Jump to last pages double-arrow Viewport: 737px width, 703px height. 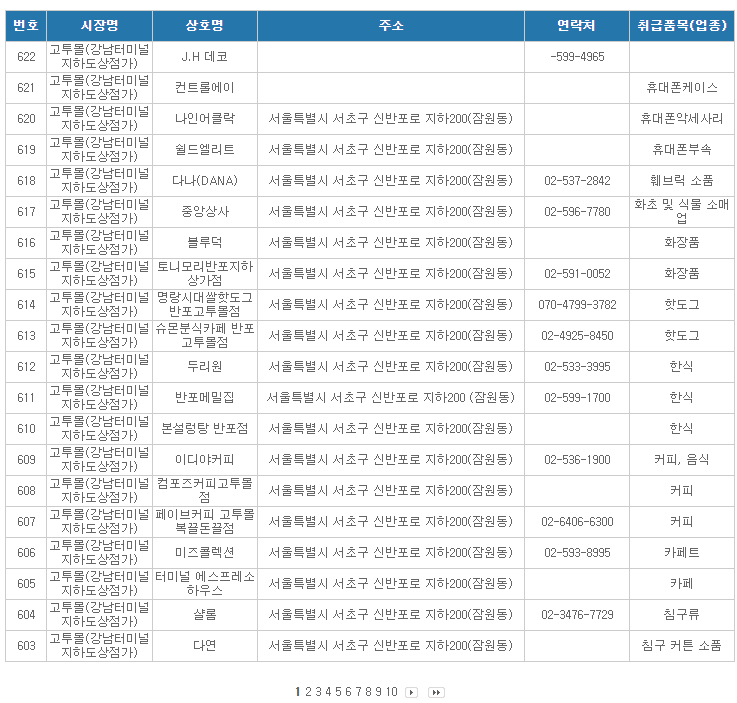(436, 692)
